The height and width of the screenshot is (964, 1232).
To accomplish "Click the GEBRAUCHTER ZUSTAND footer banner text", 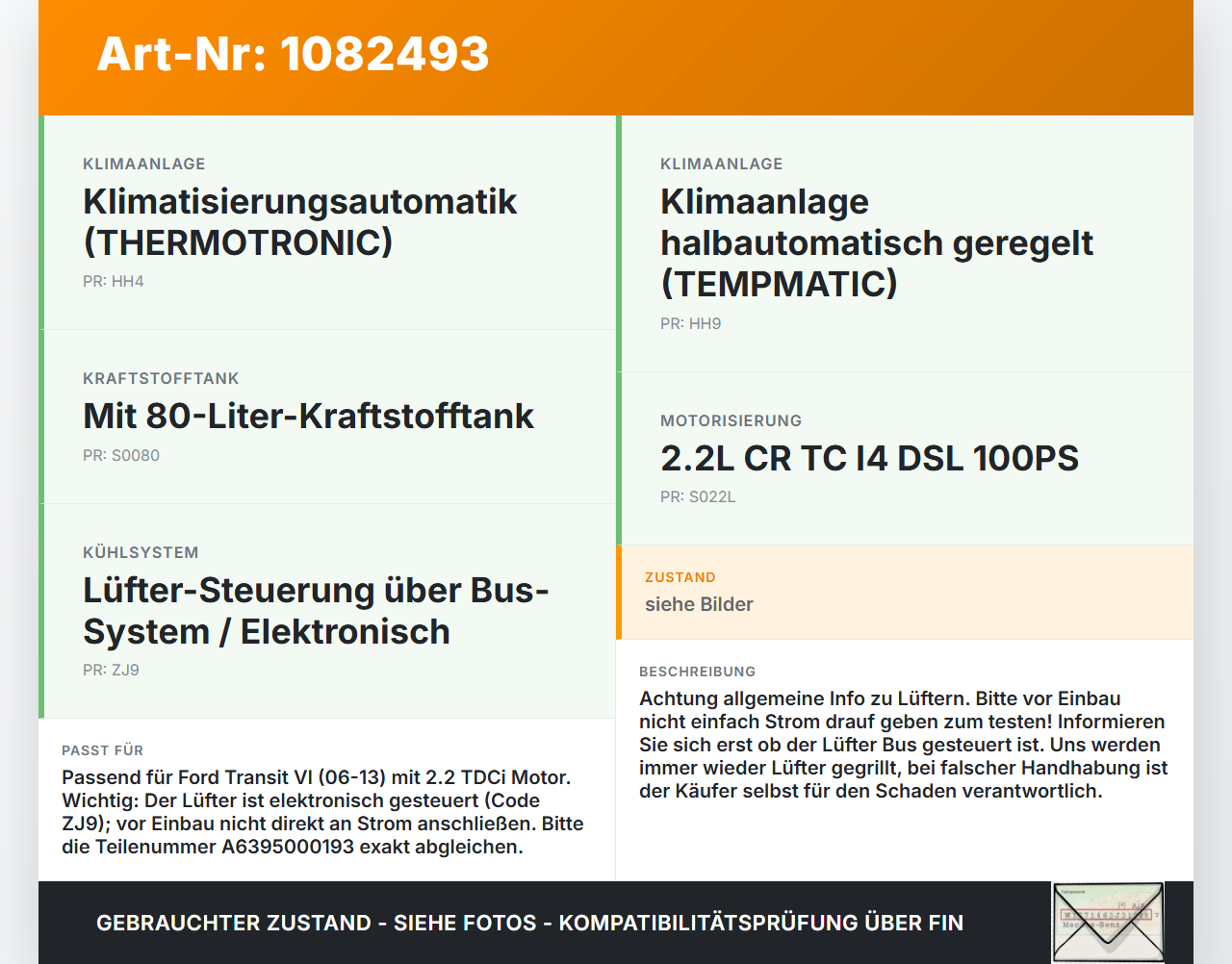I will click(529, 923).
